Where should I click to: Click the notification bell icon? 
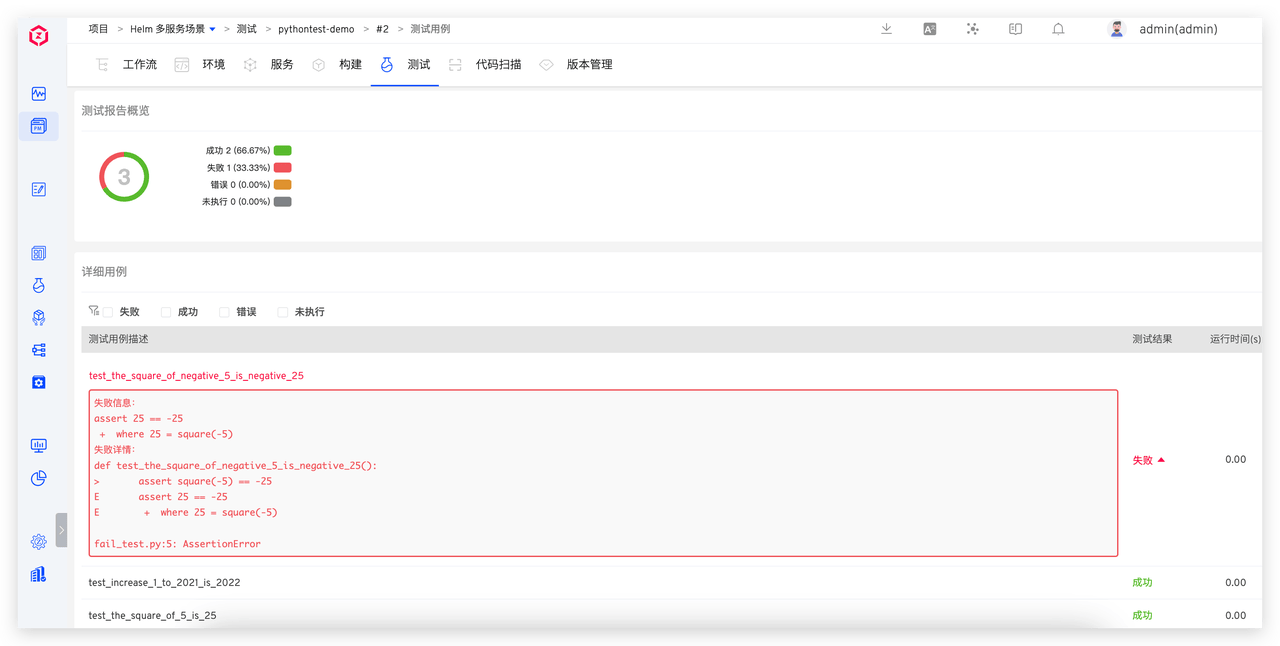coord(1058,29)
